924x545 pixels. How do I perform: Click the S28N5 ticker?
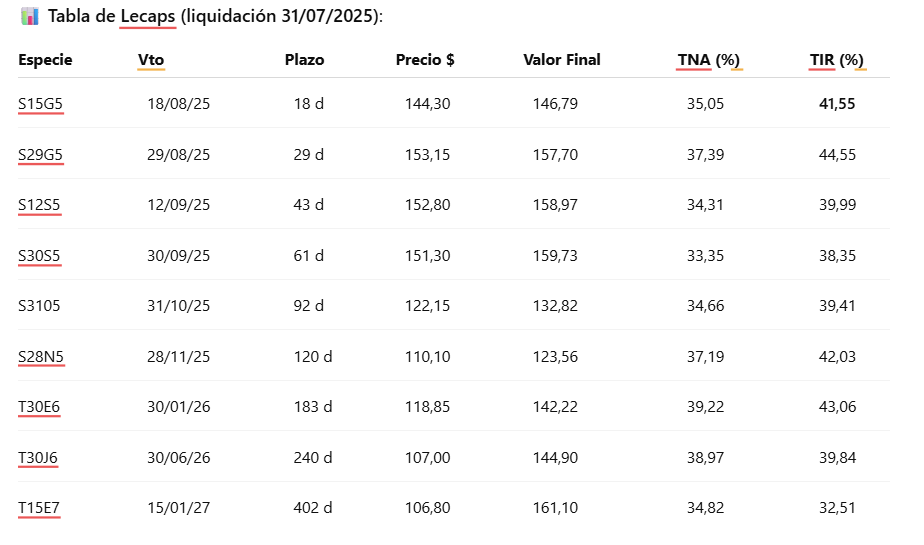click(41, 356)
